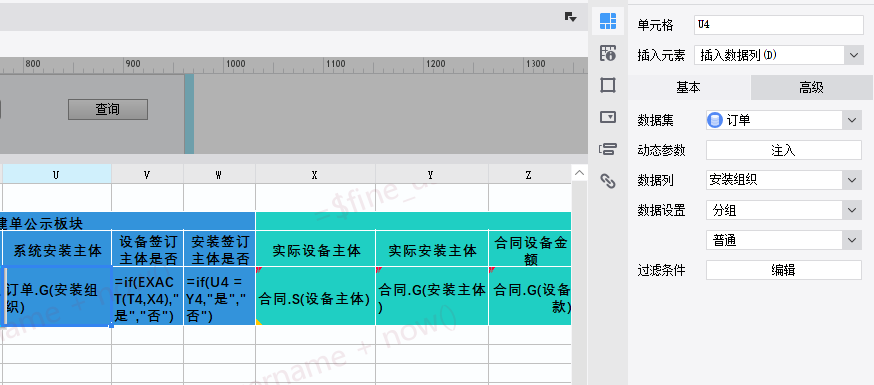Open the 分组 data setting dropdown

tap(852, 210)
